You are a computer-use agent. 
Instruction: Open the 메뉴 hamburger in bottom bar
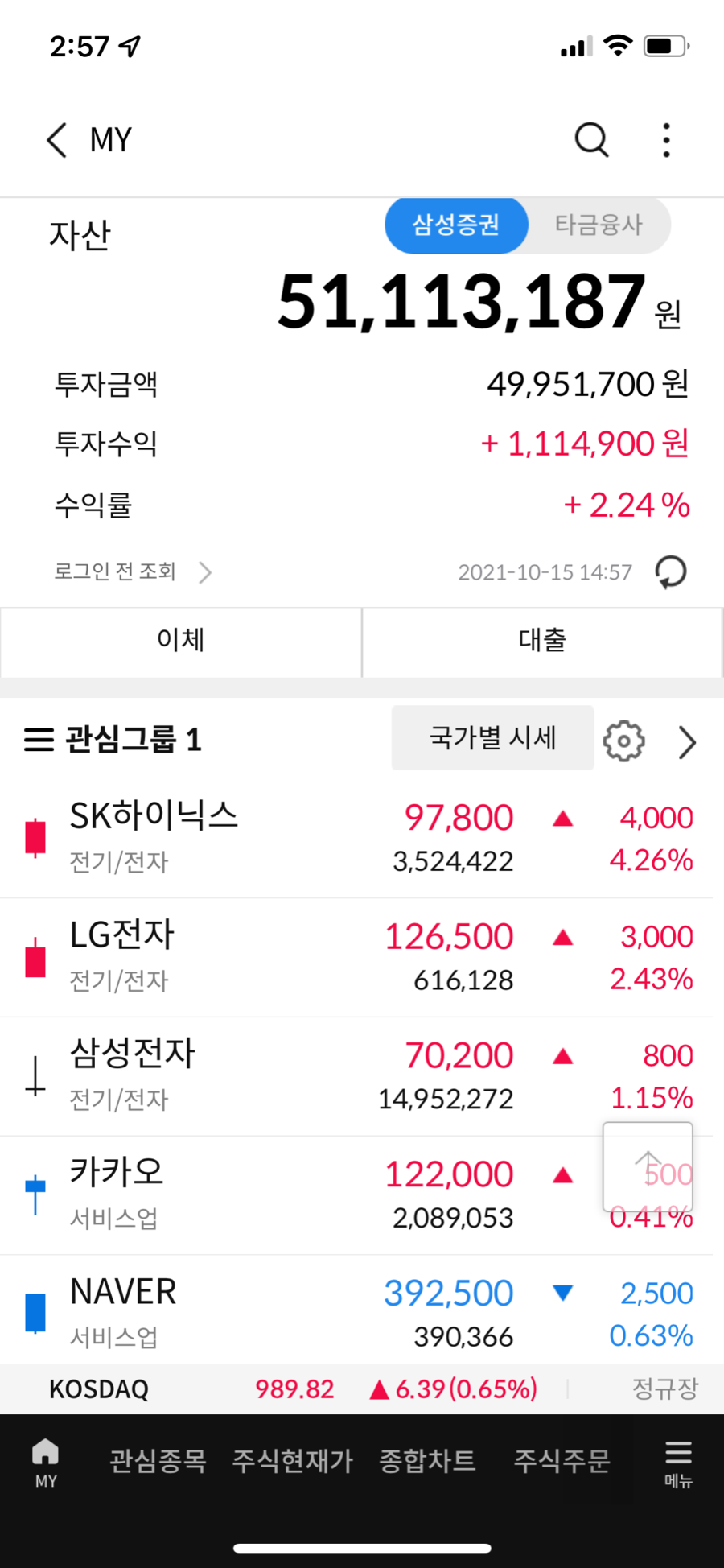[x=678, y=1464]
